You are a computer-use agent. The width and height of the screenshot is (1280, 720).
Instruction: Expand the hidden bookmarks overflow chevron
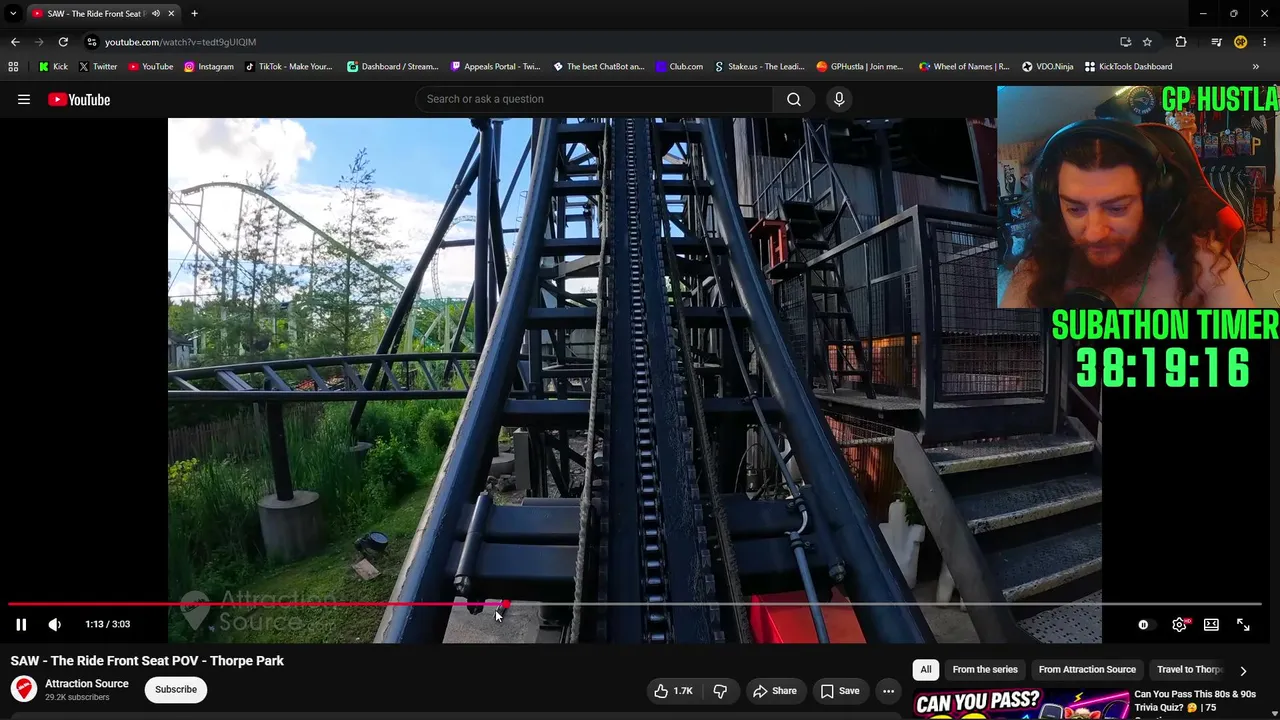(1256, 67)
